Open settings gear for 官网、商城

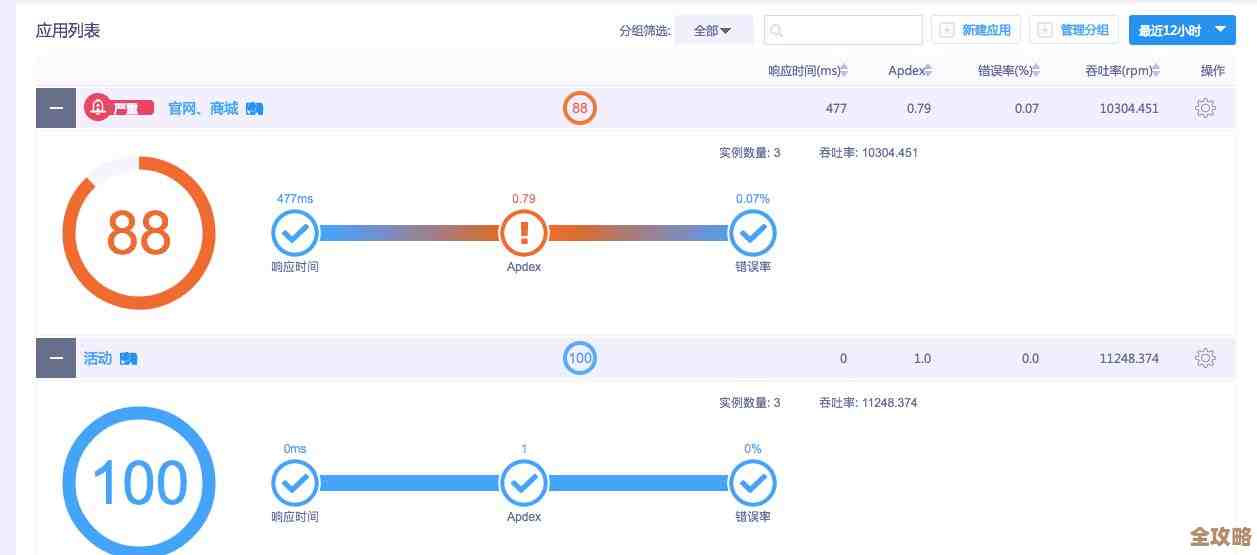[x=1205, y=108]
